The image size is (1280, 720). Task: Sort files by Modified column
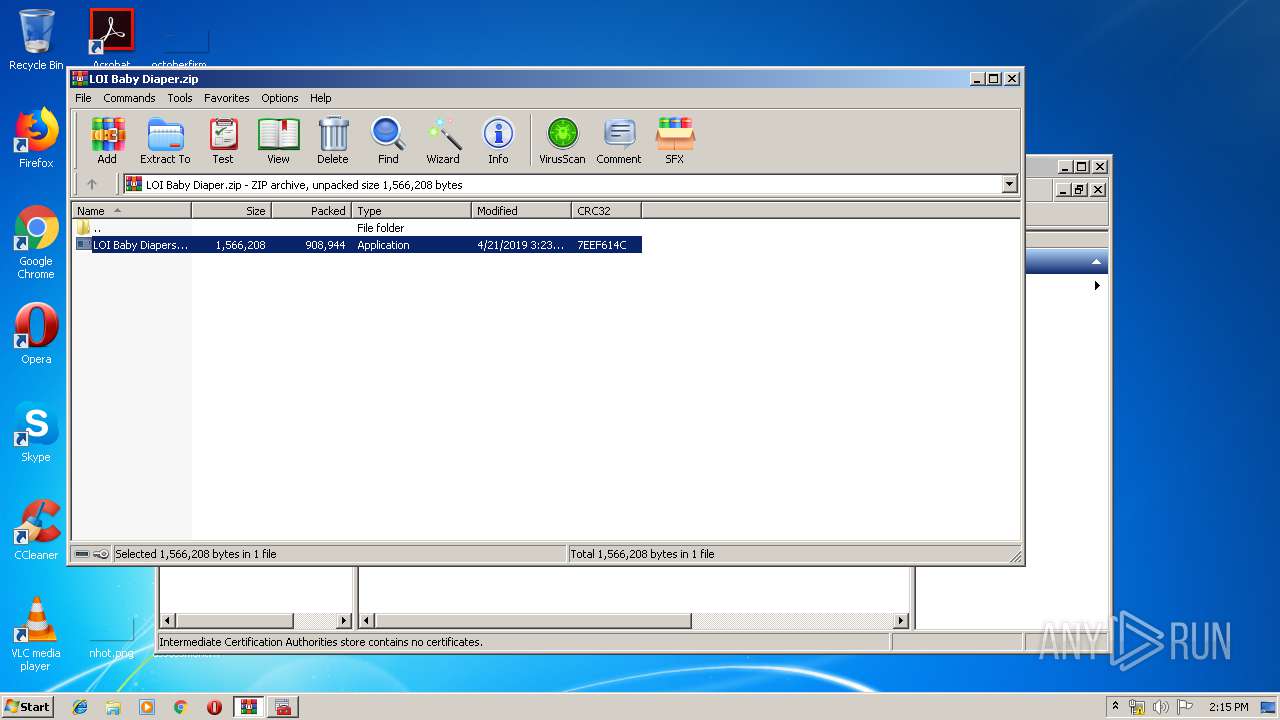521,210
